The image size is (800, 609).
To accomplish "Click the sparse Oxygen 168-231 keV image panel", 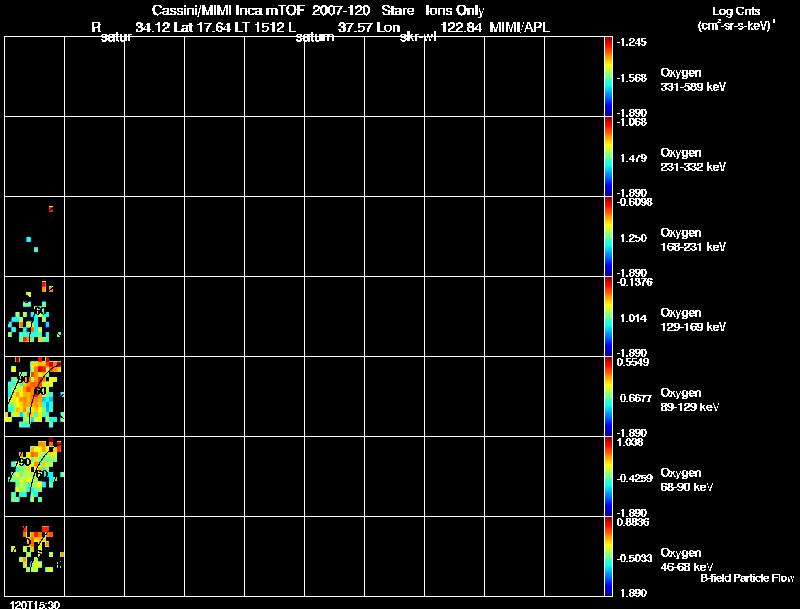I will coord(35,236).
